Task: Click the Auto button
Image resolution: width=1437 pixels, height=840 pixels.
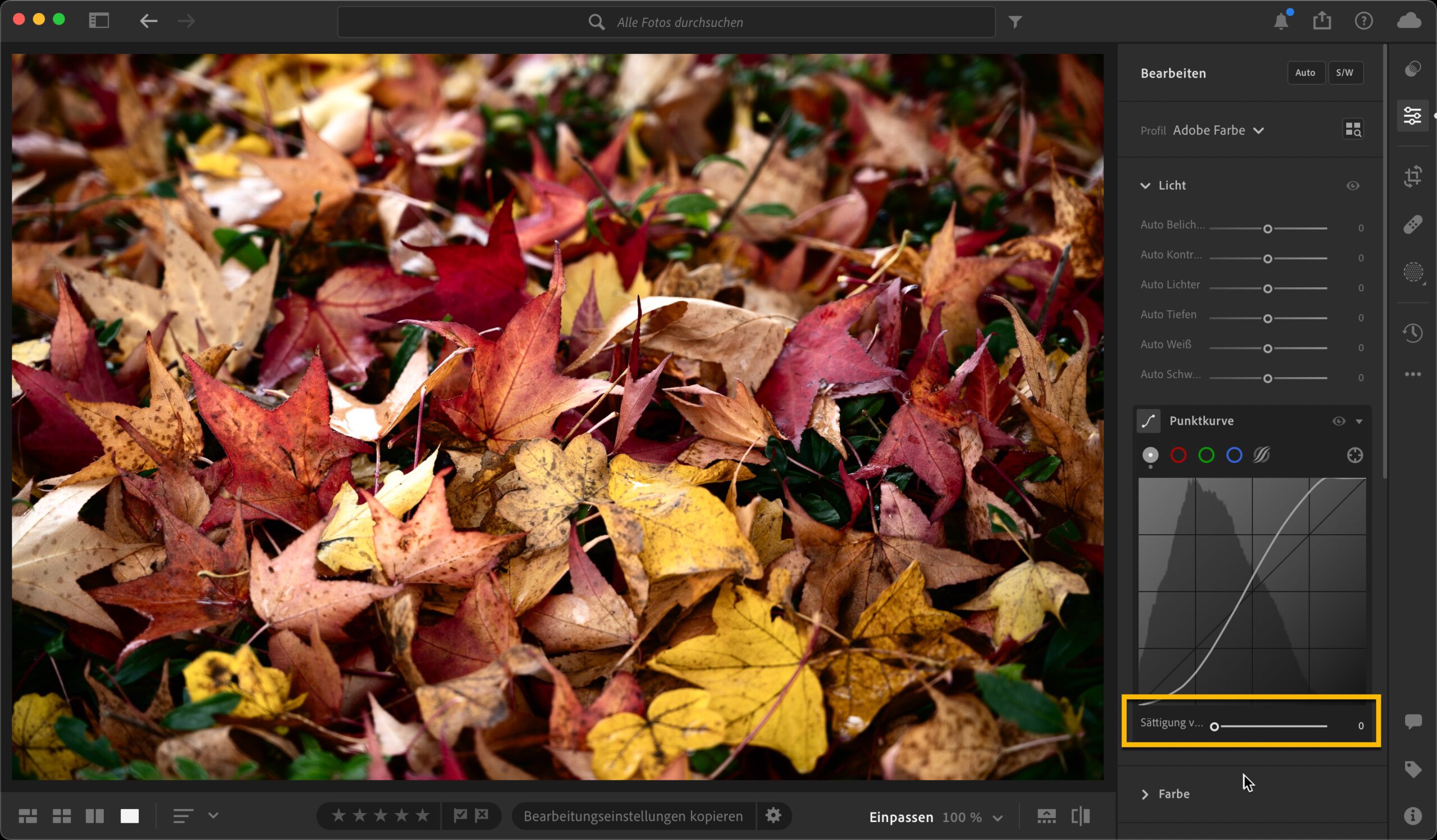Action: [1305, 73]
